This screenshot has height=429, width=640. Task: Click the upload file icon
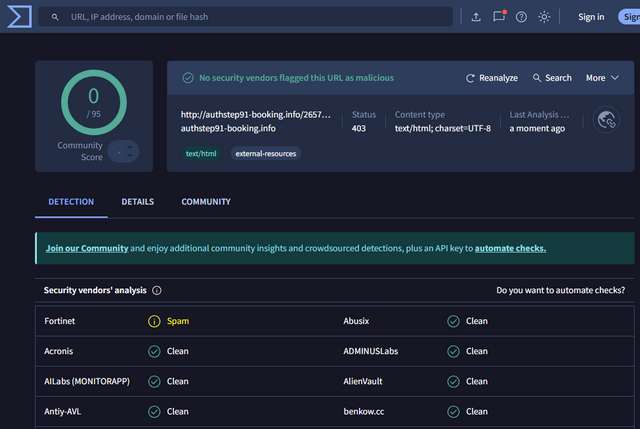476,17
